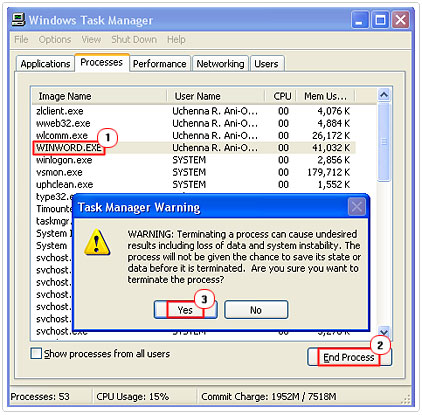Close the Windows Task Manager window

coord(400,20)
